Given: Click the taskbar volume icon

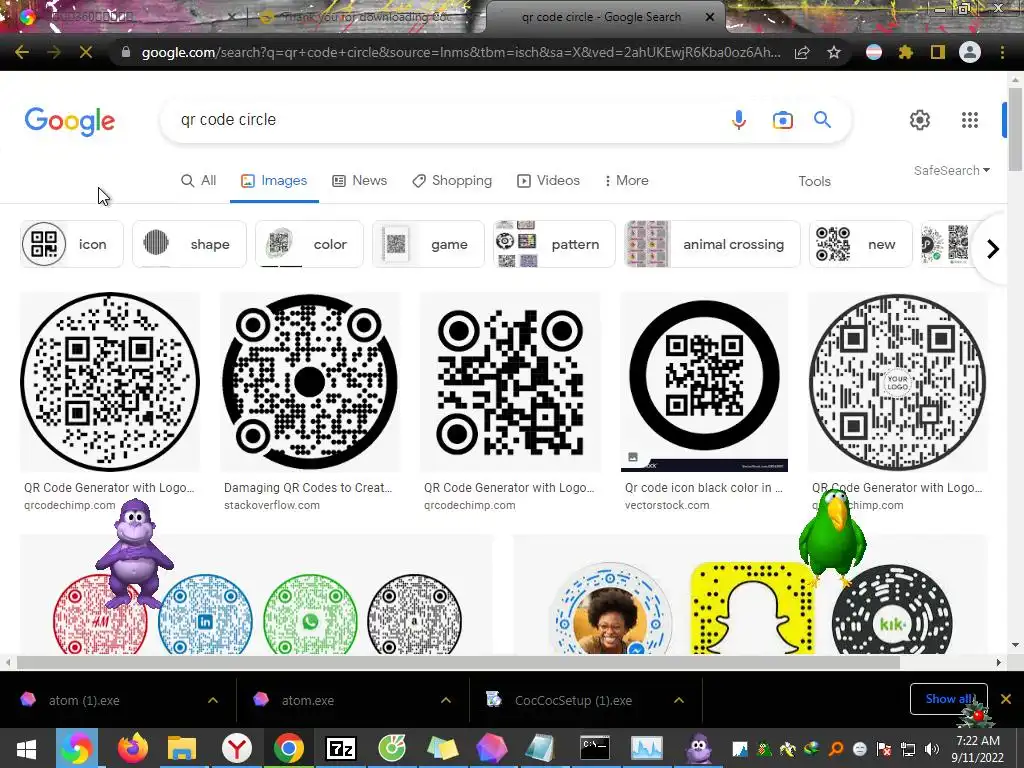Looking at the screenshot, I should tap(932, 748).
